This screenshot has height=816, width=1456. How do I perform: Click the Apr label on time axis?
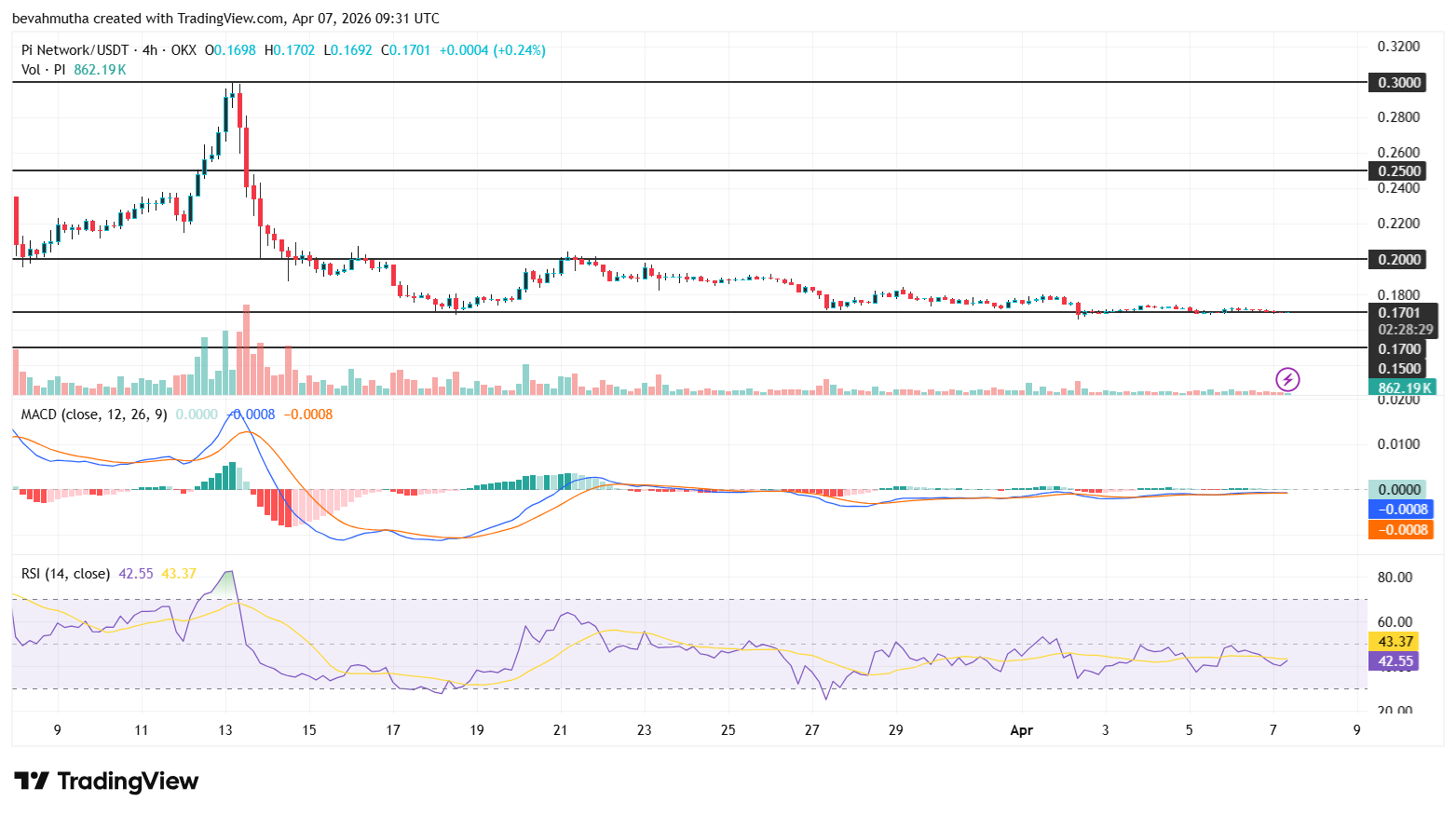click(x=1021, y=730)
